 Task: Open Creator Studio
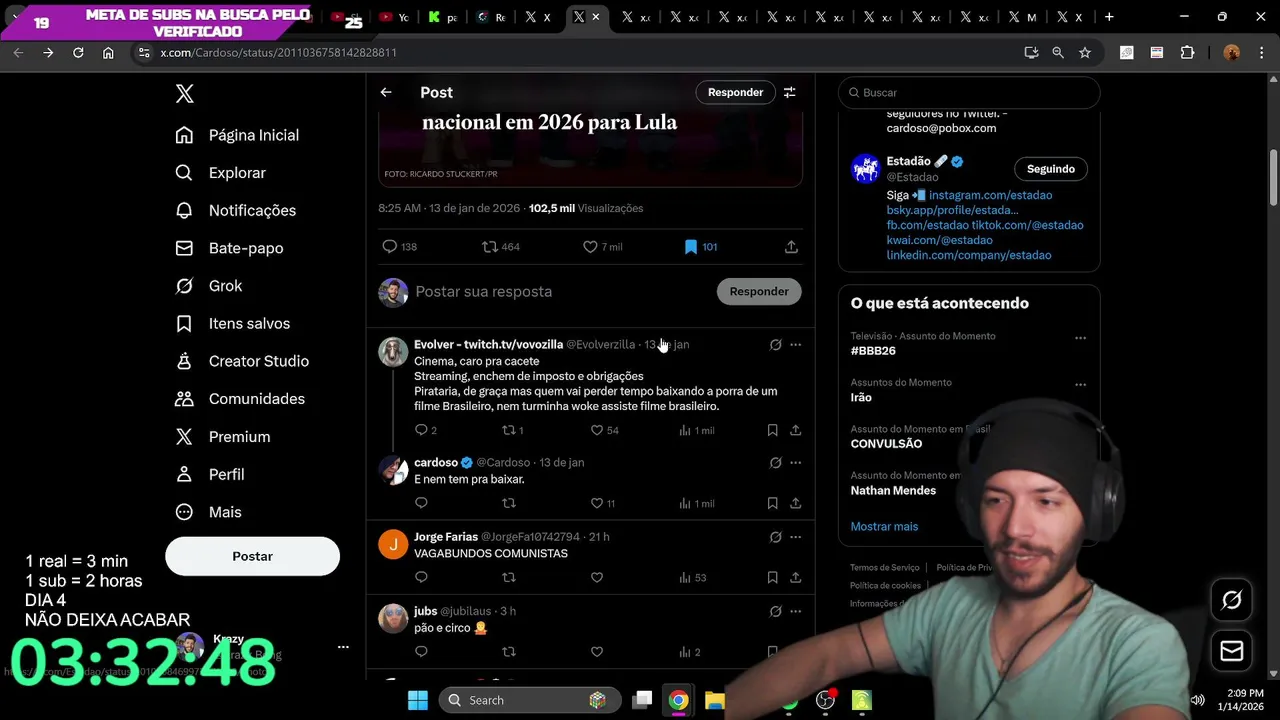(x=242, y=361)
